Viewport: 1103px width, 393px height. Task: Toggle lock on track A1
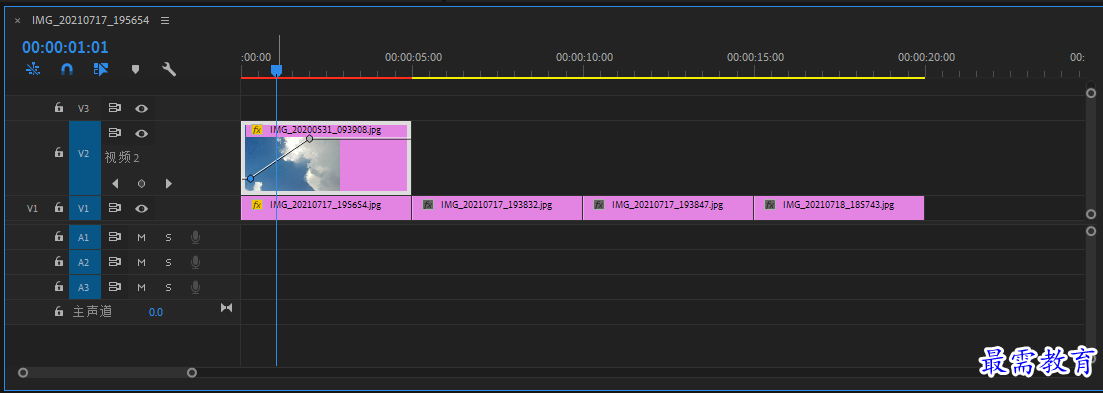click(59, 238)
